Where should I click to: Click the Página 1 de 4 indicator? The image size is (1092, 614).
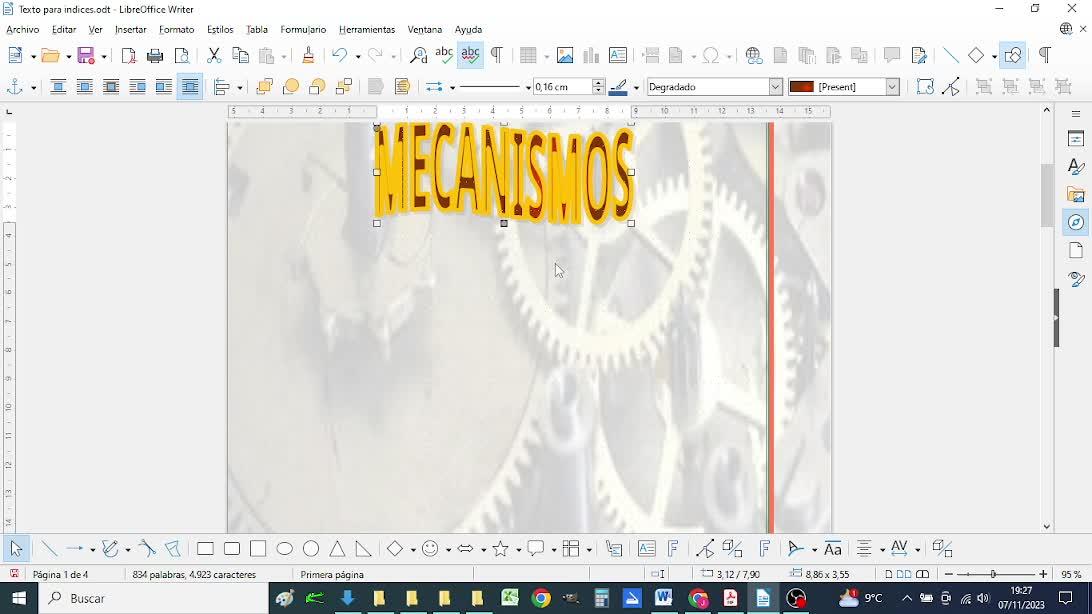point(61,574)
